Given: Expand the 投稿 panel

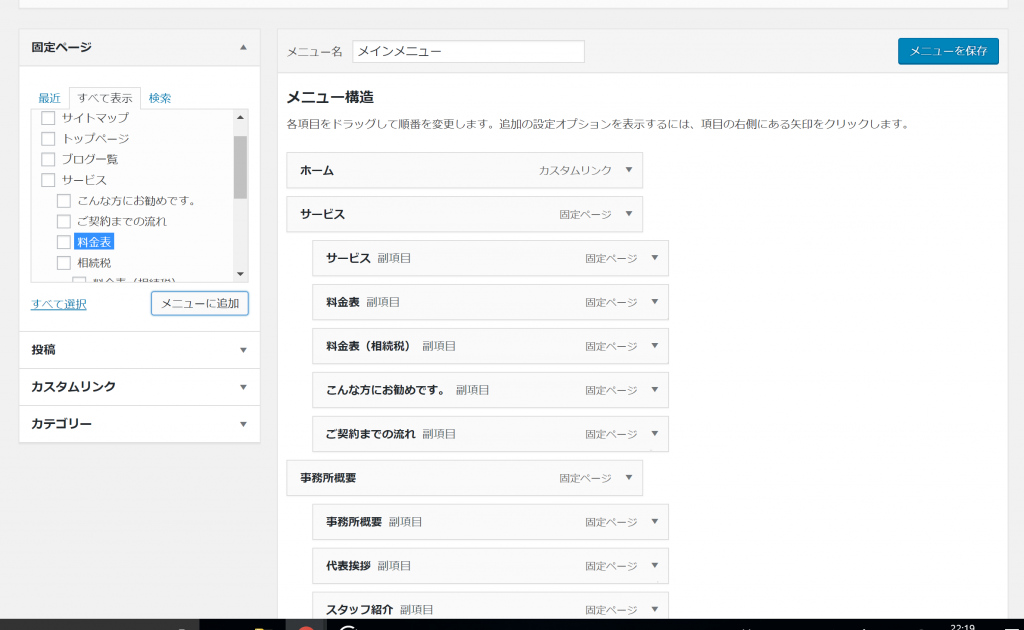Looking at the screenshot, I should (x=139, y=350).
